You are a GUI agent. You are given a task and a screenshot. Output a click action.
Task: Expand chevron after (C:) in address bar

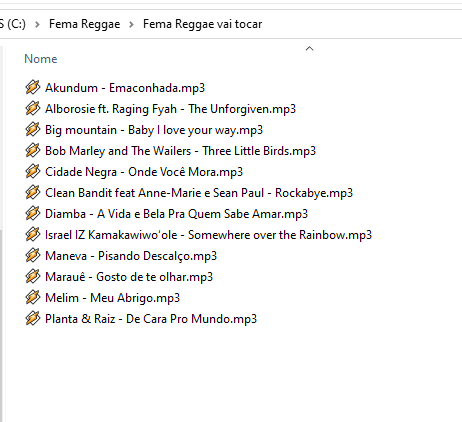click(37, 24)
